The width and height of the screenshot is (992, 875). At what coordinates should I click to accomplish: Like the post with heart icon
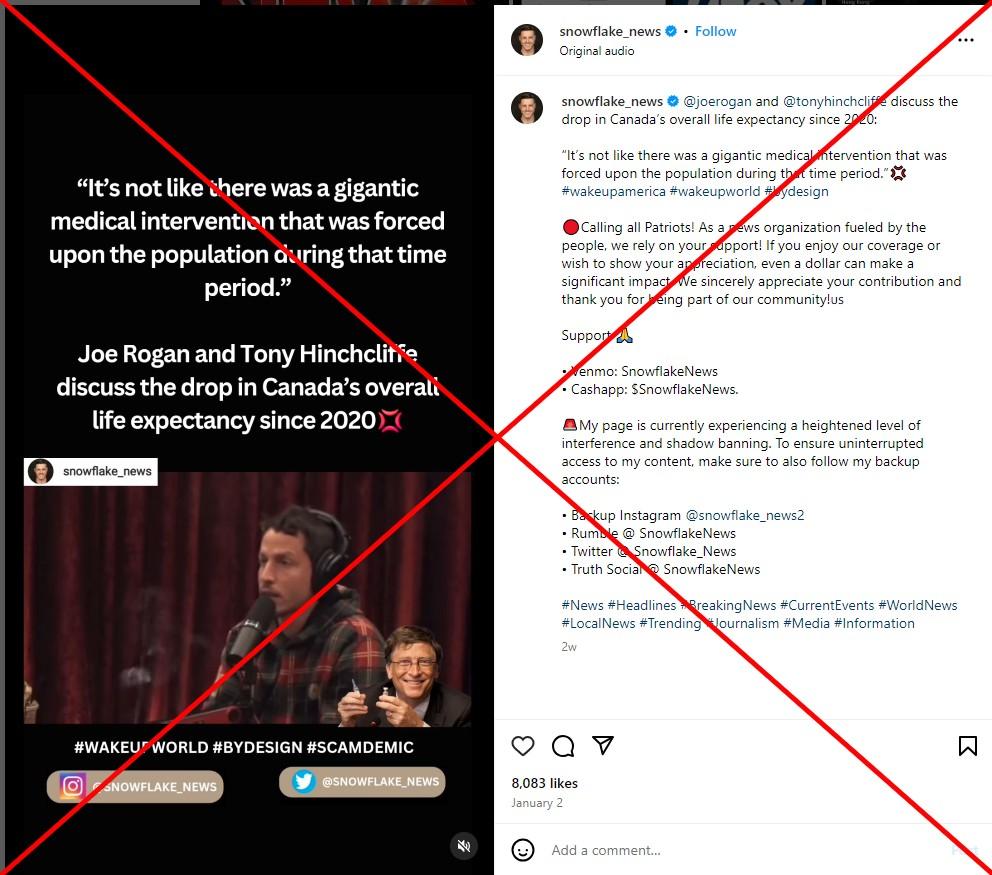click(x=523, y=746)
